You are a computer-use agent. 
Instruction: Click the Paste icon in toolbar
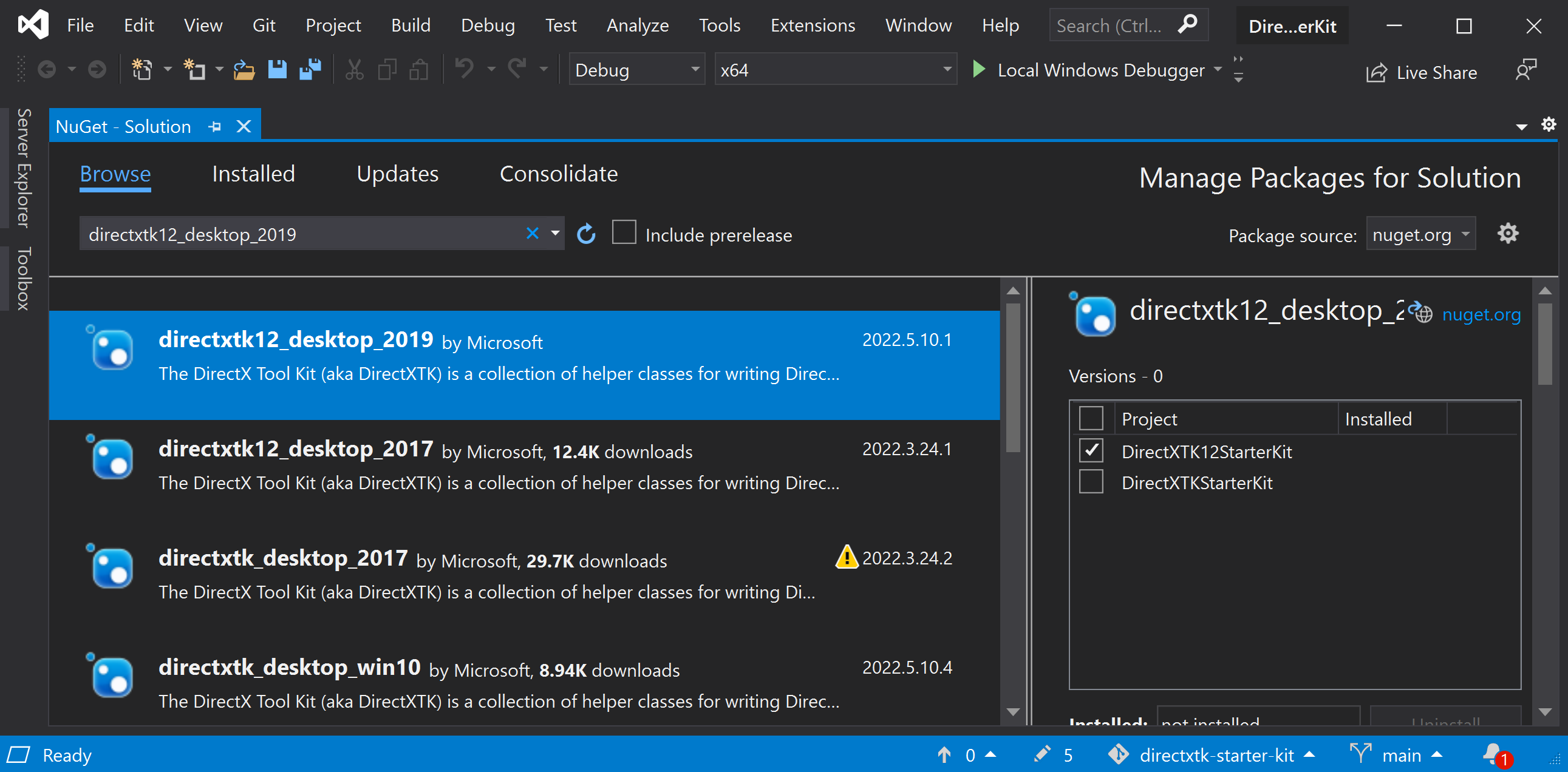[x=419, y=70]
